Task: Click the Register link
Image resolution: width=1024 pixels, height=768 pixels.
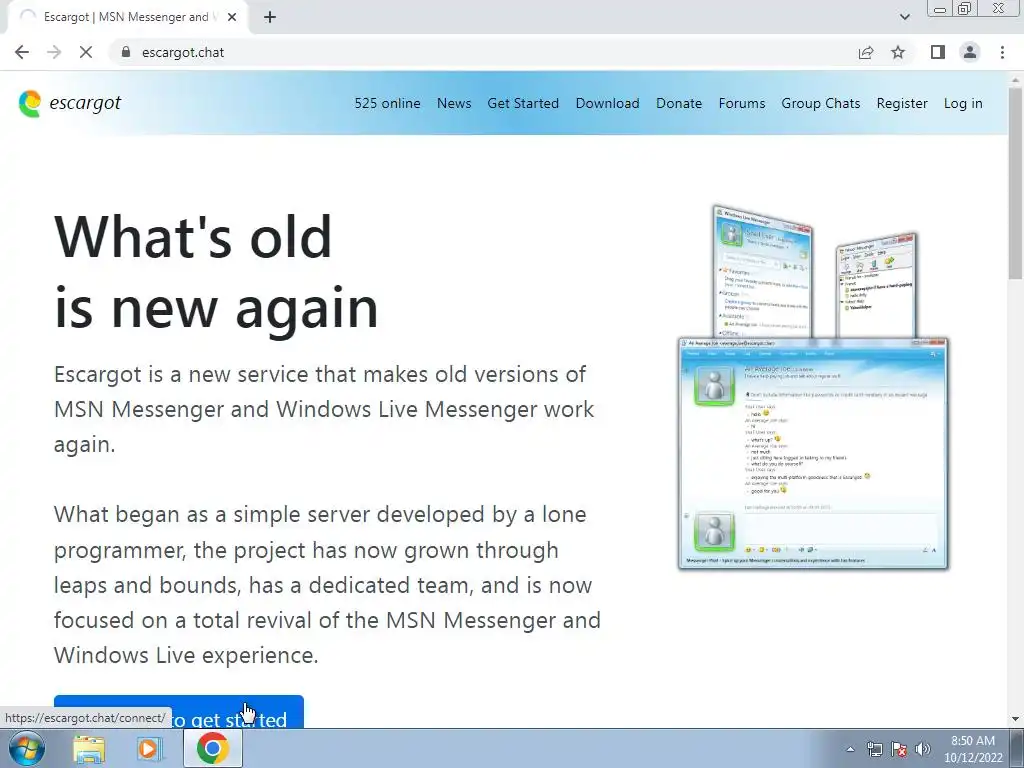Action: [902, 103]
